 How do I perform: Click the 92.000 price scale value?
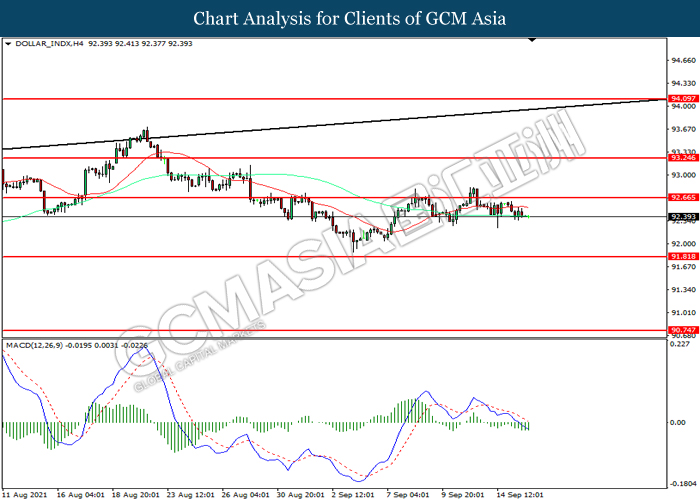[683, 244]
